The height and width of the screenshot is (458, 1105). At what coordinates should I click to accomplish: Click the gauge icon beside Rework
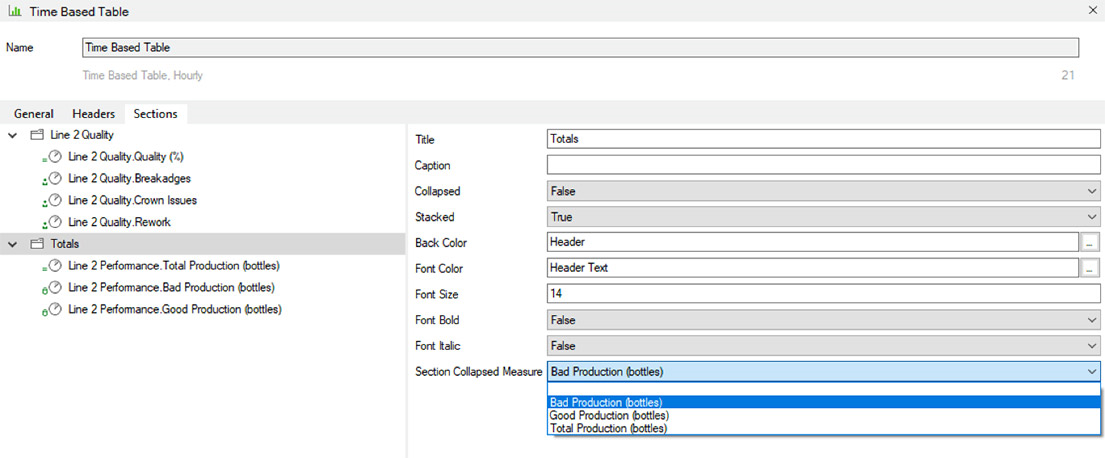[x=54, y=222]
